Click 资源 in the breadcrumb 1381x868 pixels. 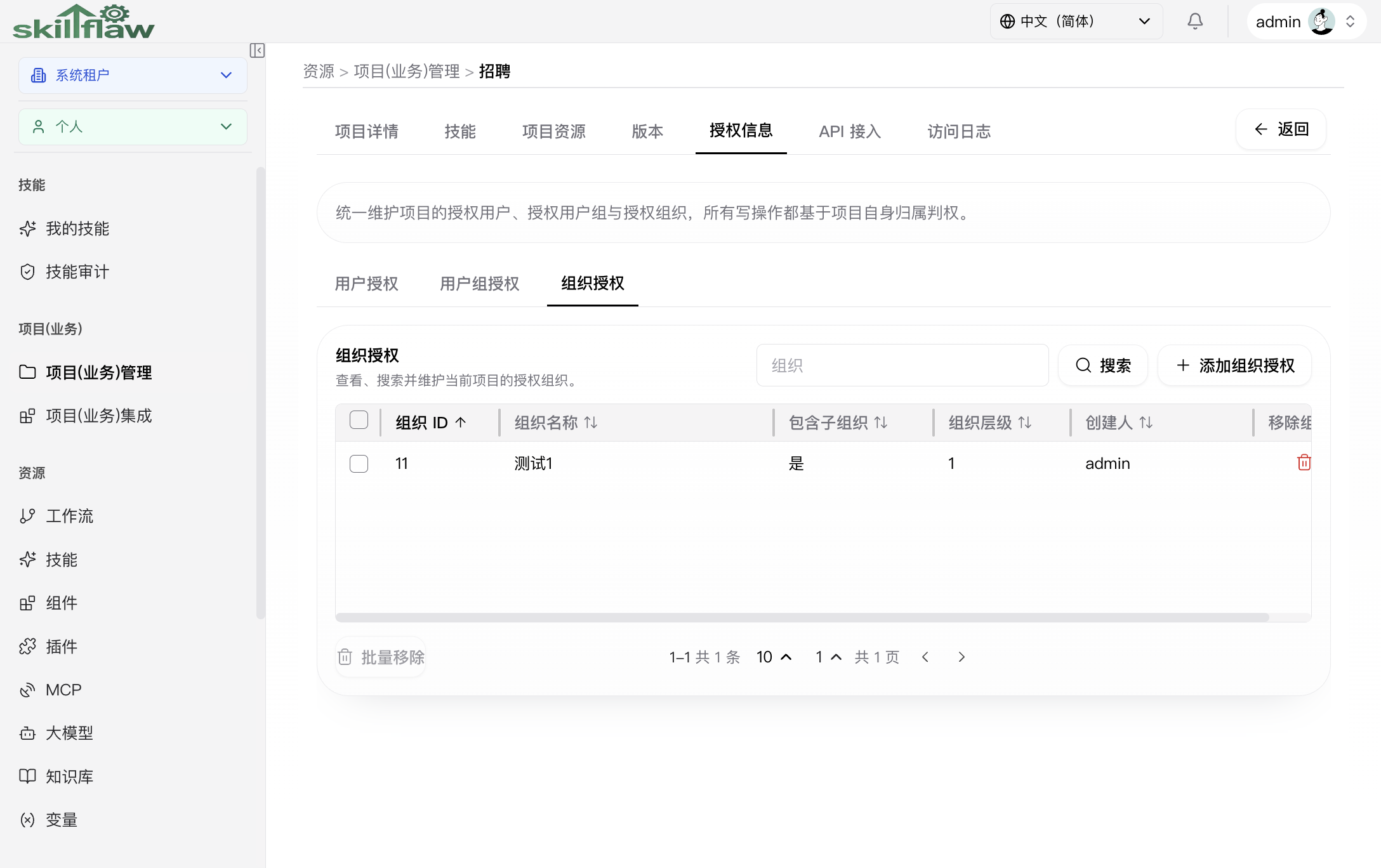coord(319,71)
